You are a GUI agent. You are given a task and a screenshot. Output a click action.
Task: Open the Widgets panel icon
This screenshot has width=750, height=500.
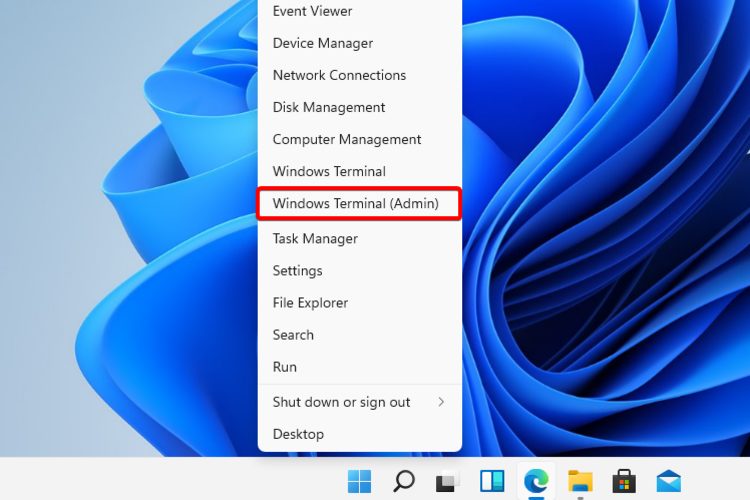(491, 481)
